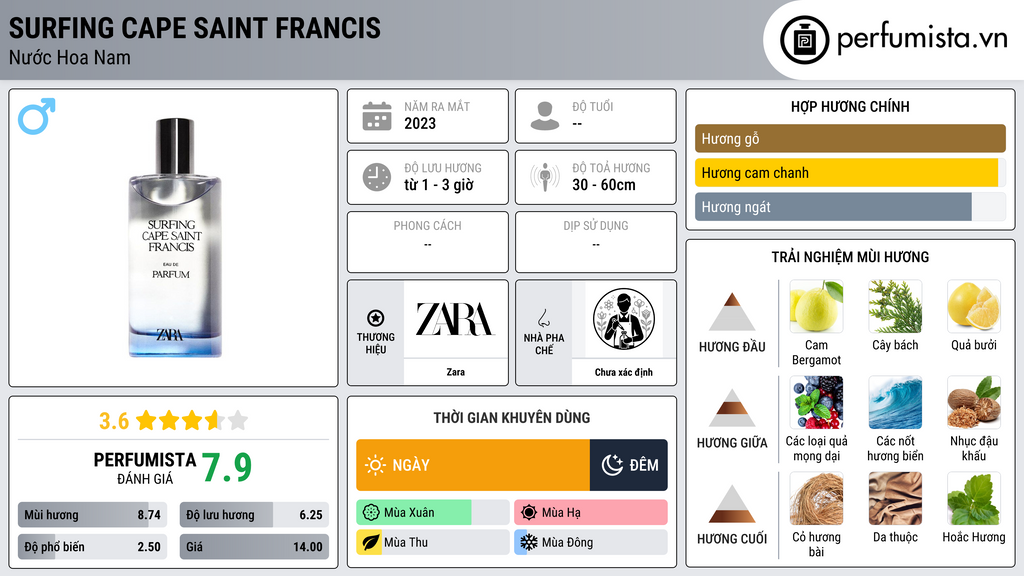Viewport: 1024px width, 576px height.
Task: Click the moon icon in the Đêm bar
Action: pyautogui.click(x=612, y=465)
